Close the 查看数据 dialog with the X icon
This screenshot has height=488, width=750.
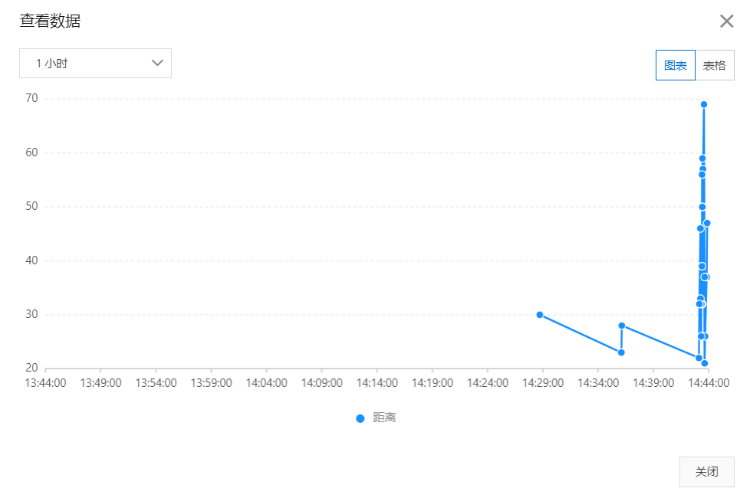pos(727,21)
